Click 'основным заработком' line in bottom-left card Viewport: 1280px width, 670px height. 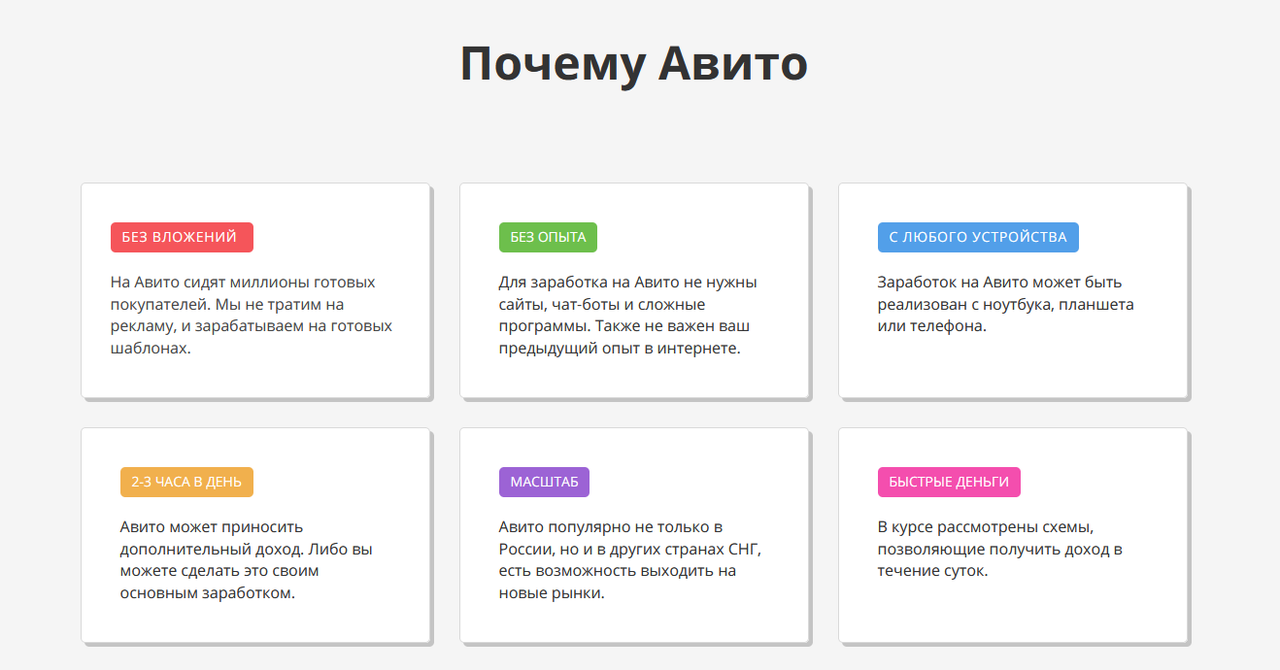(207, 592)
